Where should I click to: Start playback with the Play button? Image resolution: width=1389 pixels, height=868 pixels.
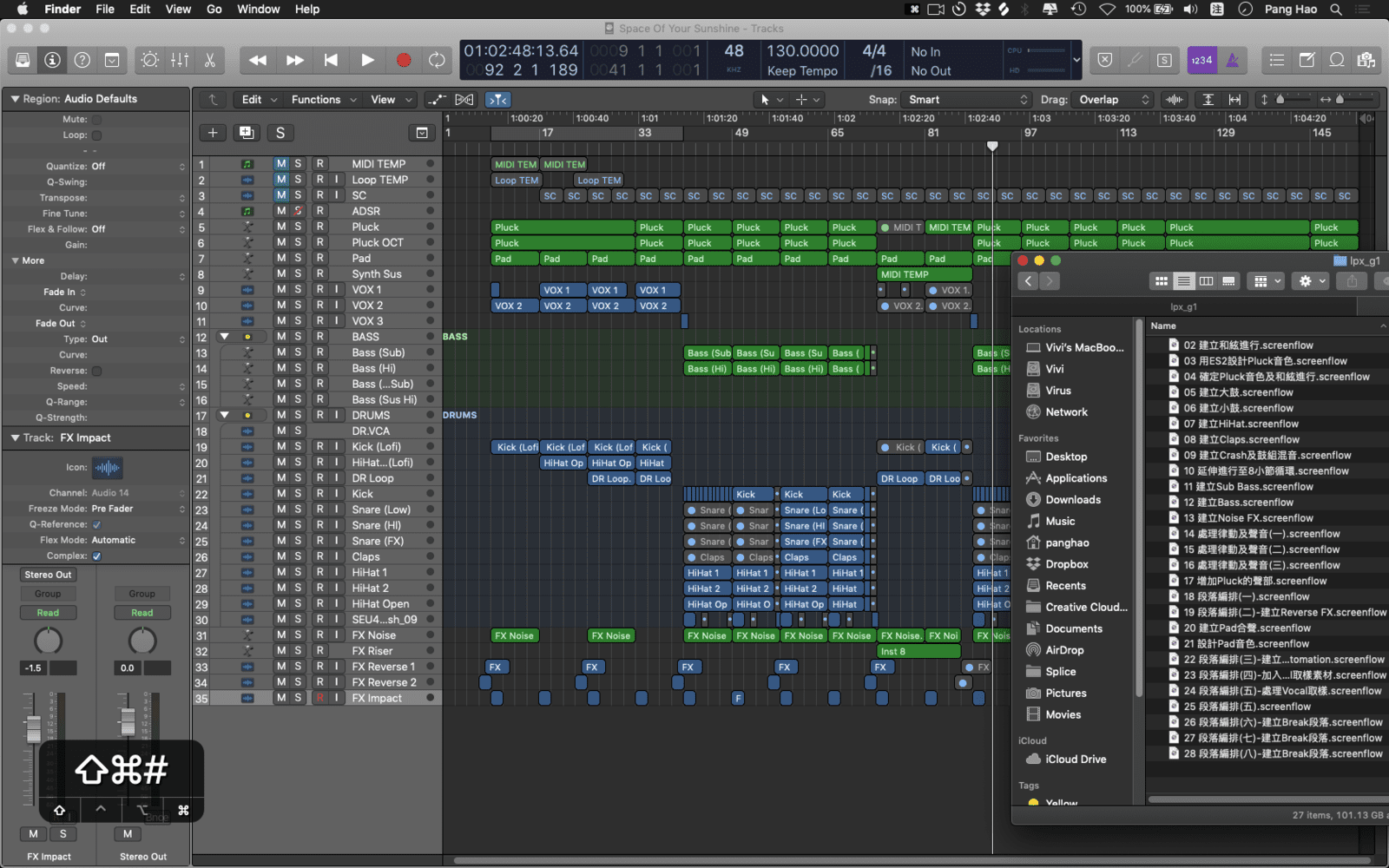point(367,60)
